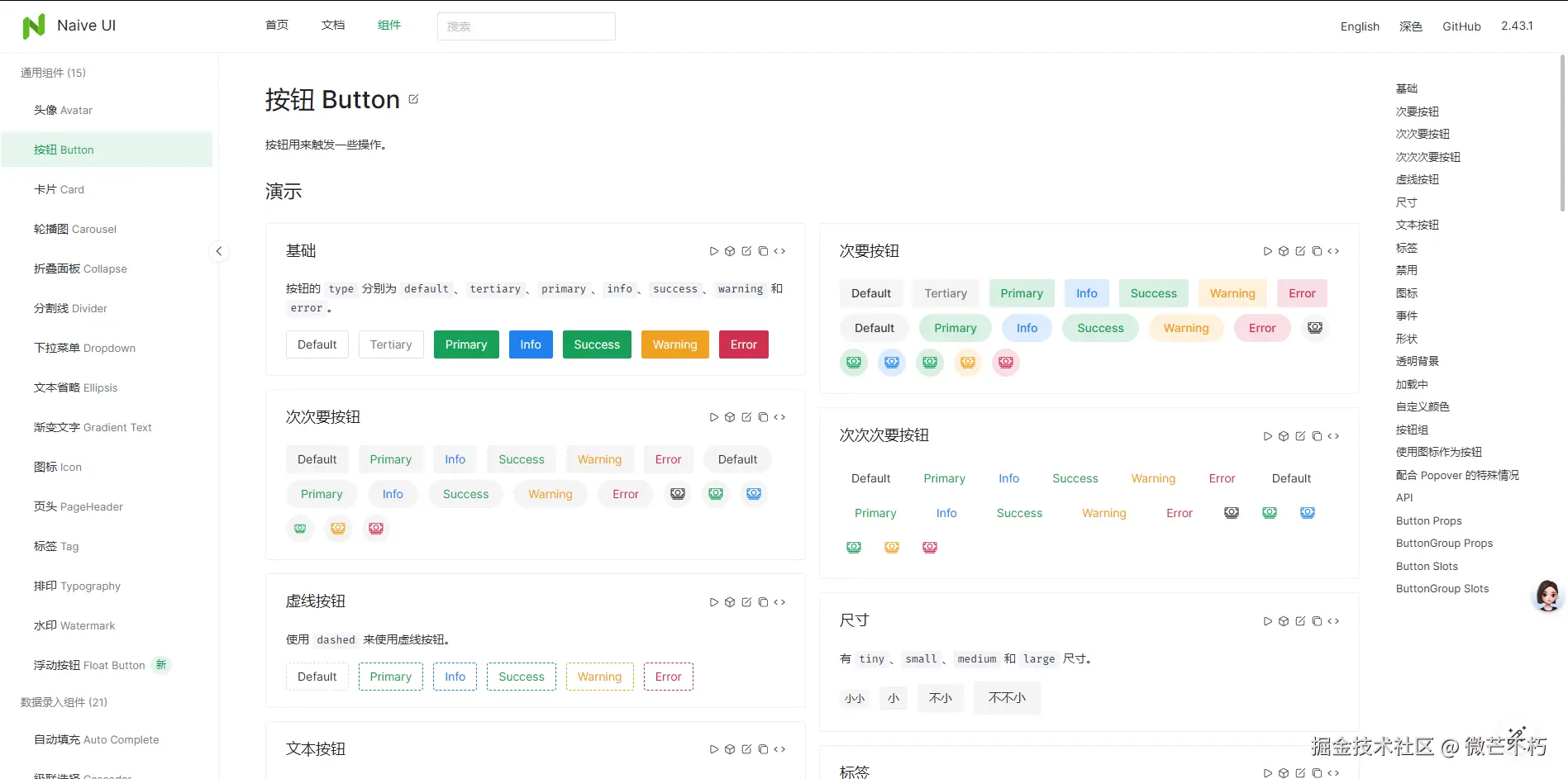Show the code of the 尺寸 card
1568x779 pixels.
coord(1333,621)
